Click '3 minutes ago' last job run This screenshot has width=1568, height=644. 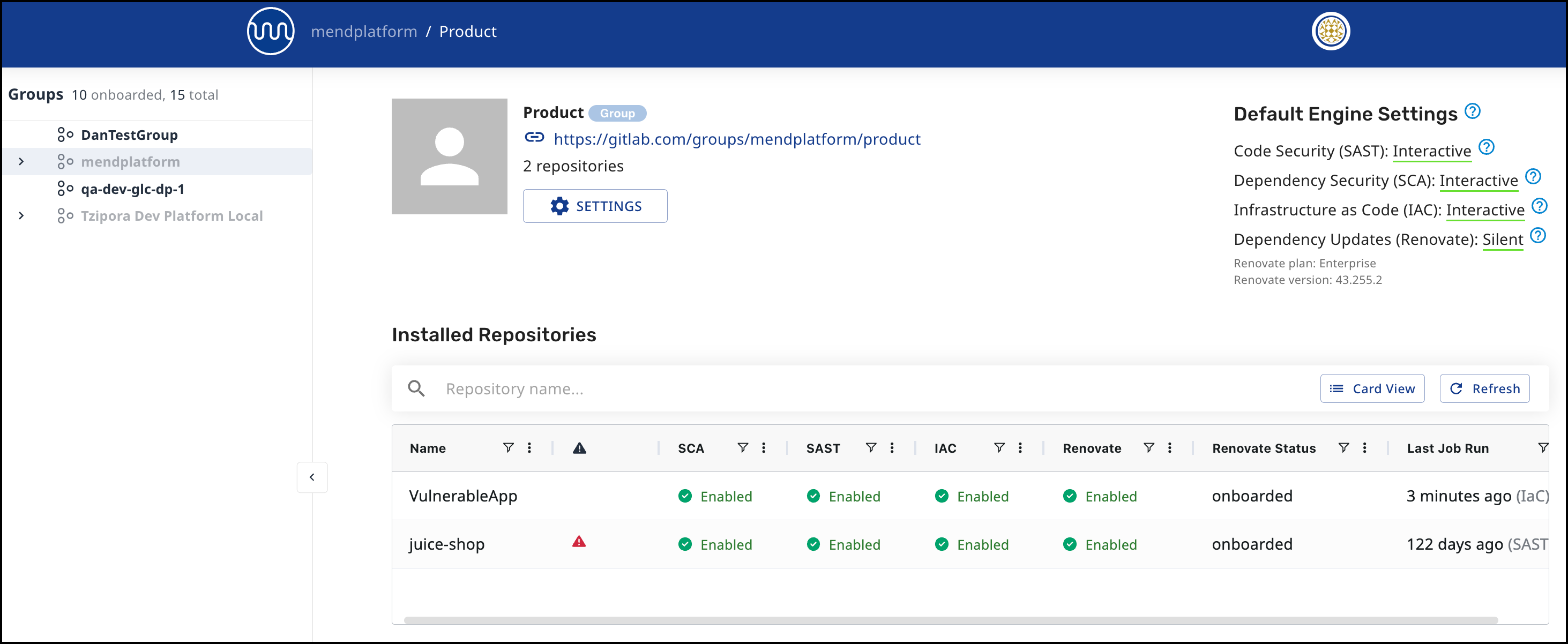(x=1459, y=496)
